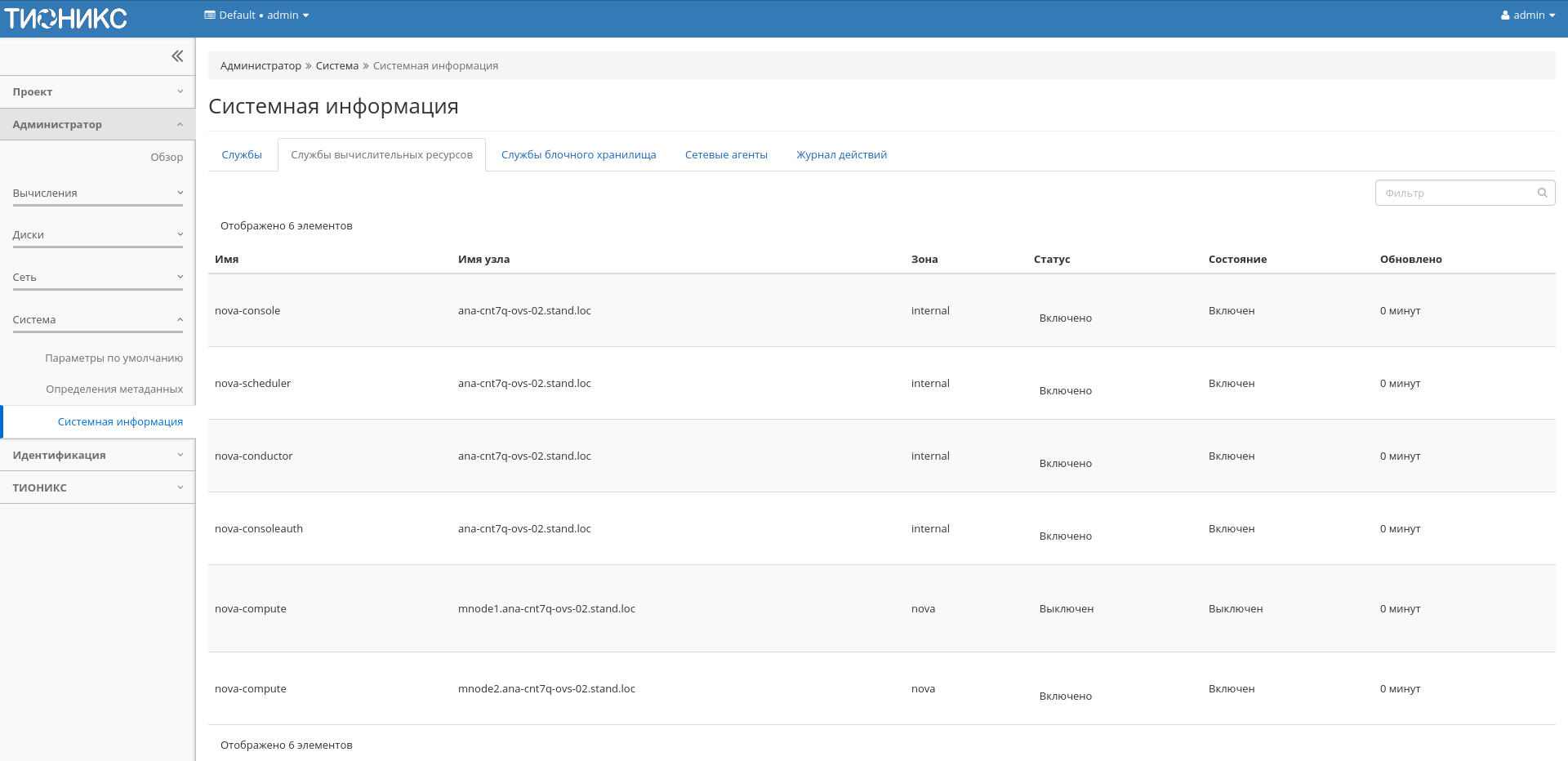This screenshot has width=1568, height=761.
Task: Expand the Идентификация section
Action: tap(97, 456)
